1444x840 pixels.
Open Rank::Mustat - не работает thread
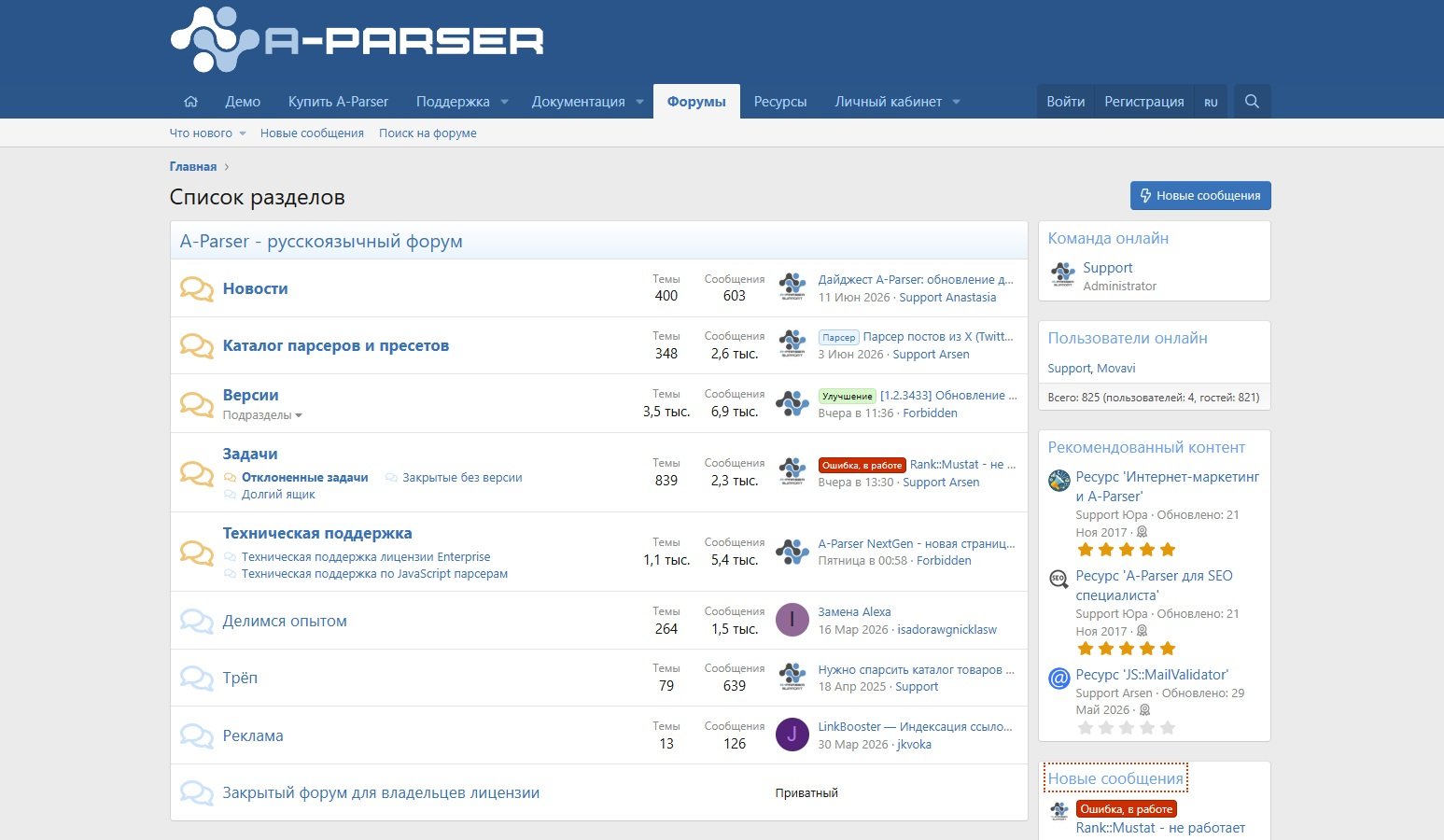pyautogui.click(x=1160, y=828)
